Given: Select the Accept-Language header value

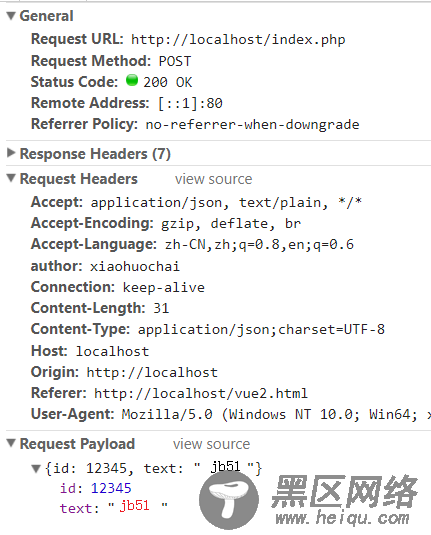Looking at the screenshot, I should click(259, 245).
